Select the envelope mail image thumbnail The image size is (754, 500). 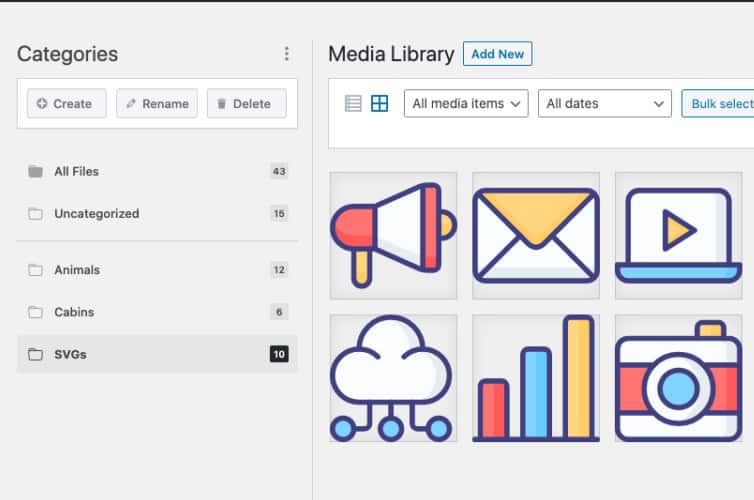coord(535,235)
